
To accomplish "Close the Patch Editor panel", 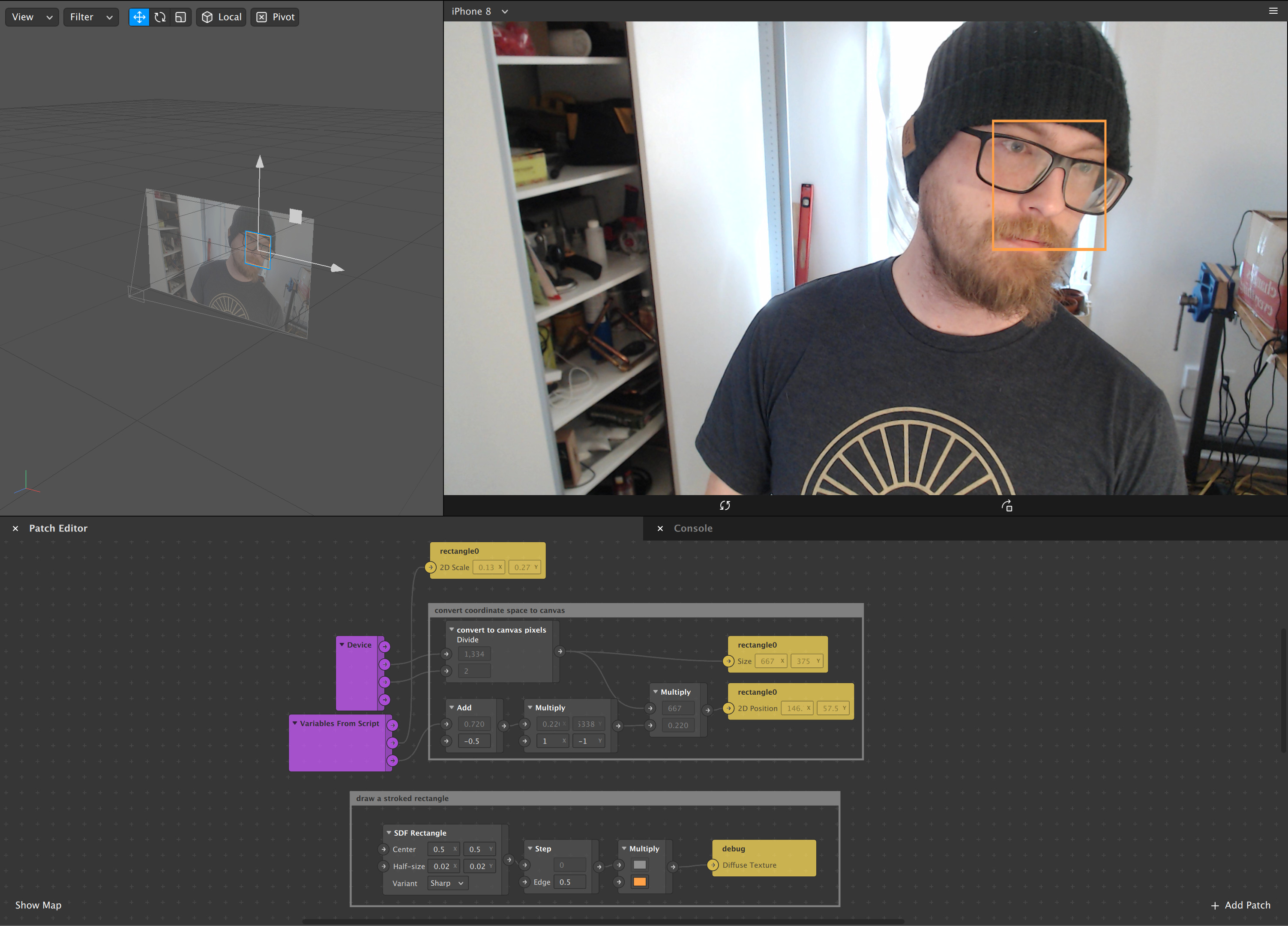I will pyautogui.click(x=15, y=529).
